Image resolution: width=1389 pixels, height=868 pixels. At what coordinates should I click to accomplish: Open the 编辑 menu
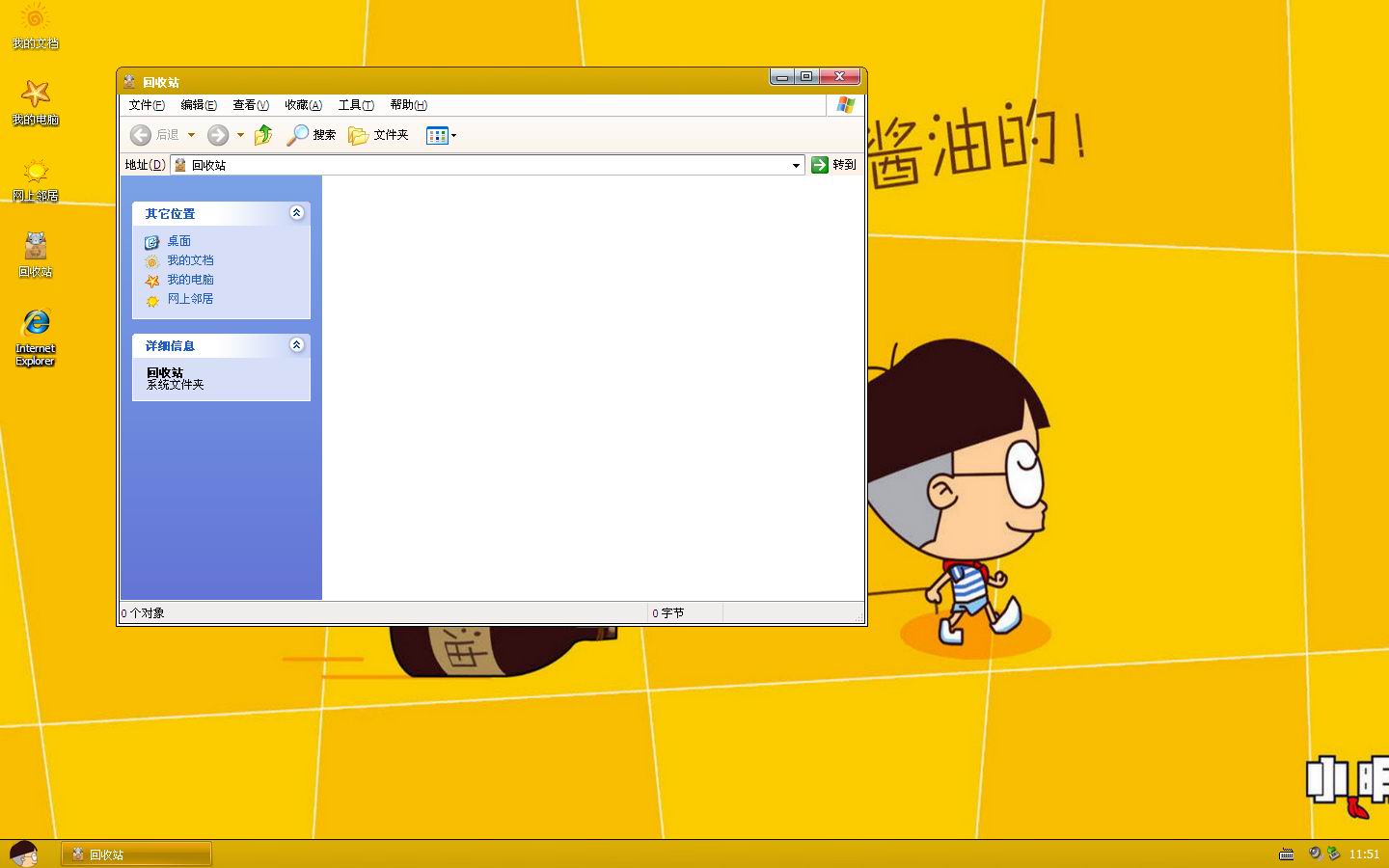[199, 105]
